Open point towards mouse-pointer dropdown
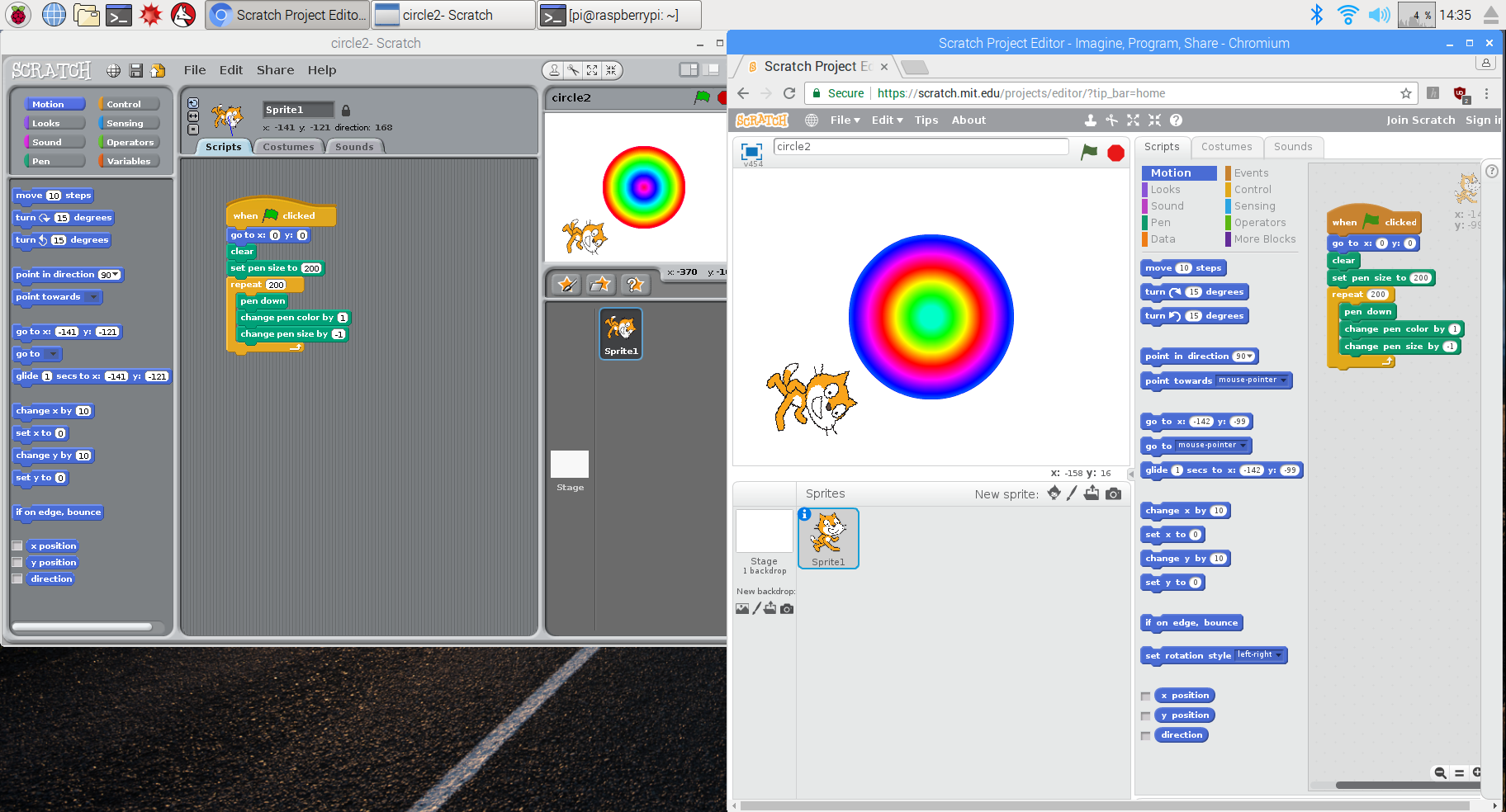The height and width of the screenshot is (812, 1506). click(x=1283, y=380)
